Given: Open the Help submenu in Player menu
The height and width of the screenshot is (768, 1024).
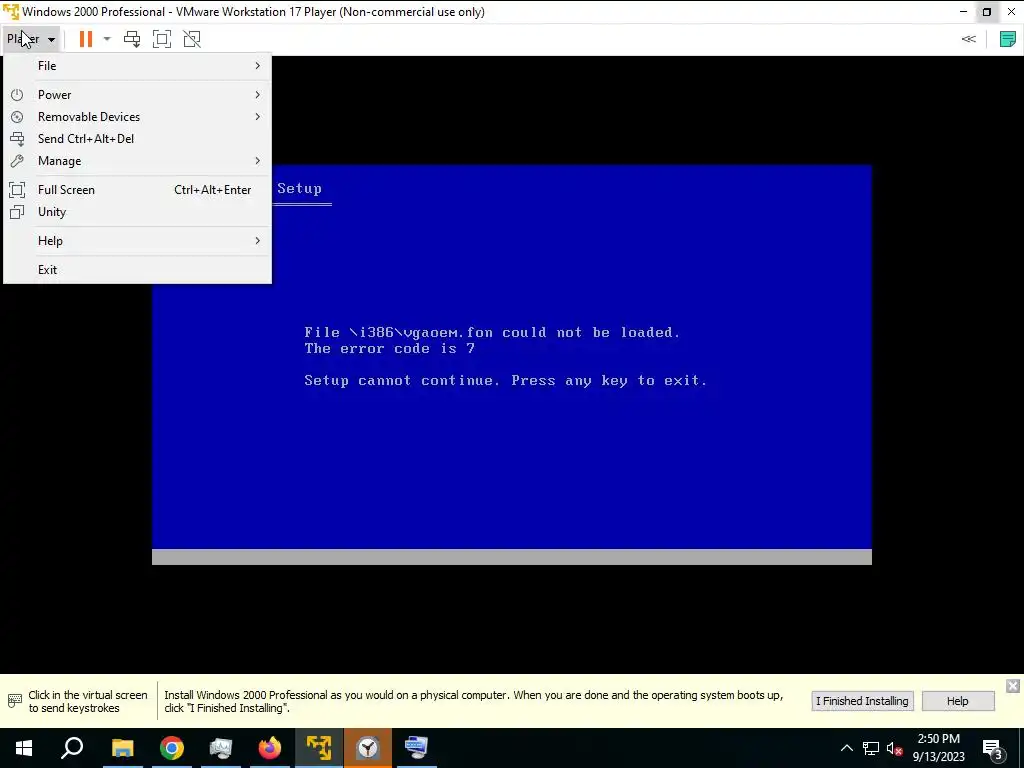Looking at the screenshot, I should [137, 241].
